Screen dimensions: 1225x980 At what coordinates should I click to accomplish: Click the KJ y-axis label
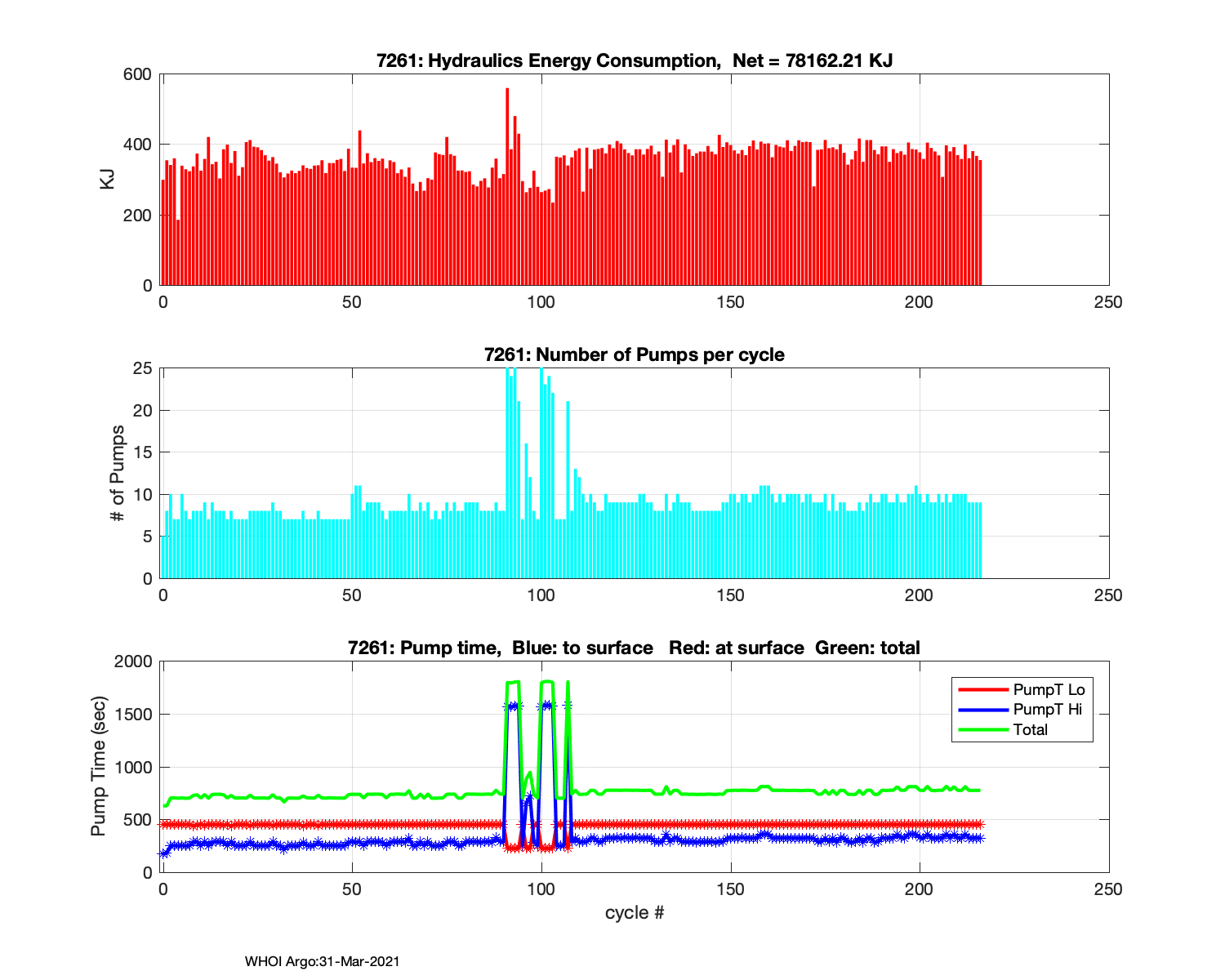[x=107, y=180]
